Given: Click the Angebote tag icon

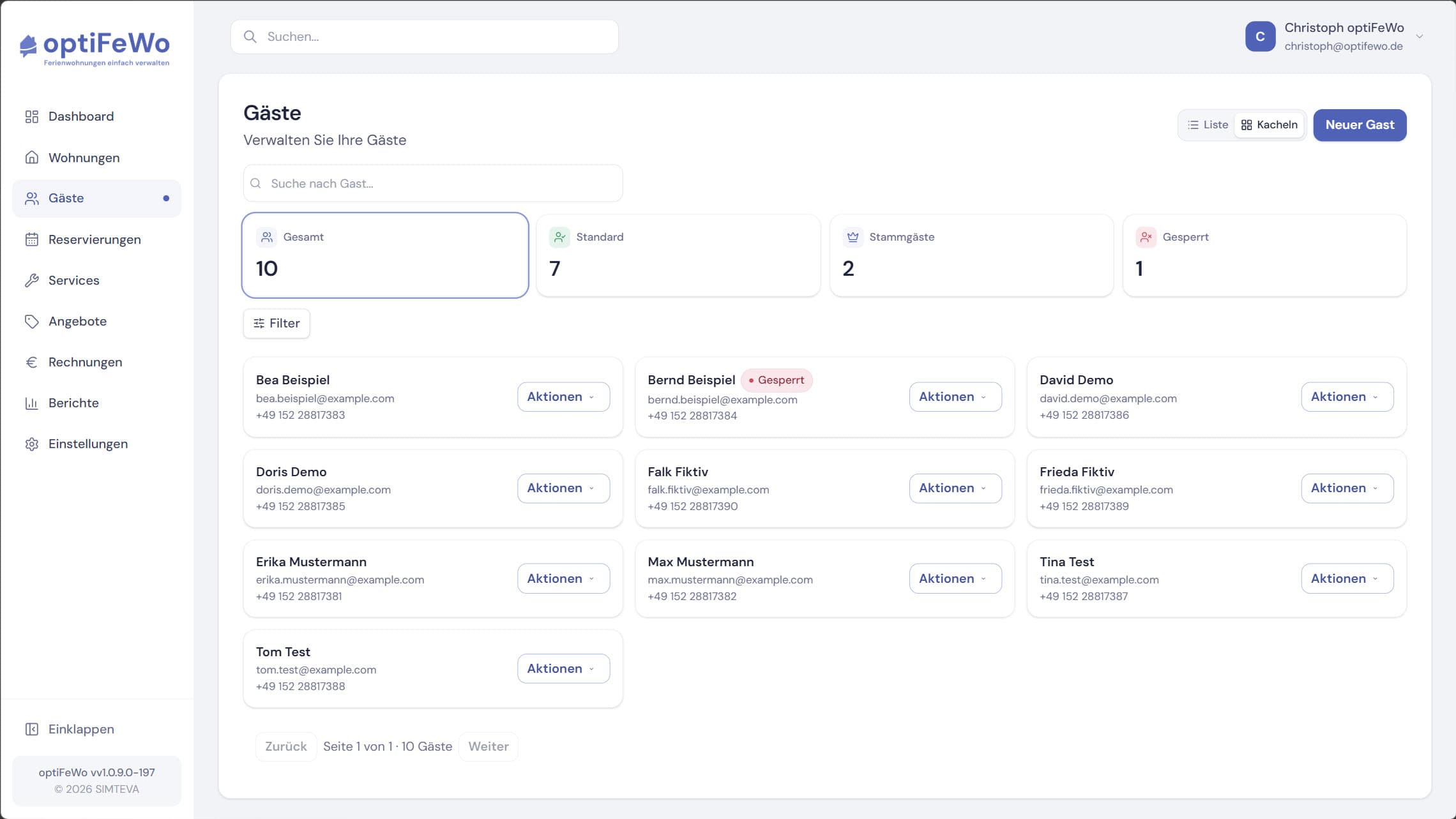Looking at the screenshot, I should [x=32, y=321].
